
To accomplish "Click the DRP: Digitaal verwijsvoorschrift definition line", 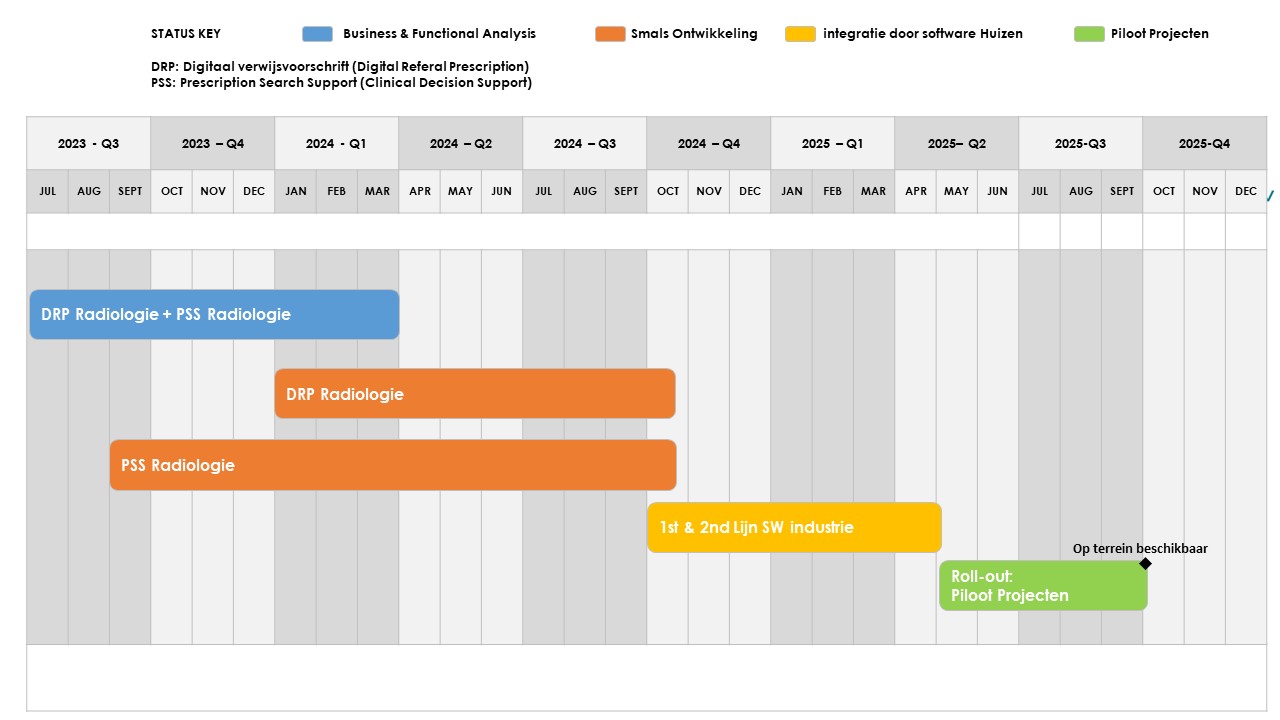I will (340, 67).
